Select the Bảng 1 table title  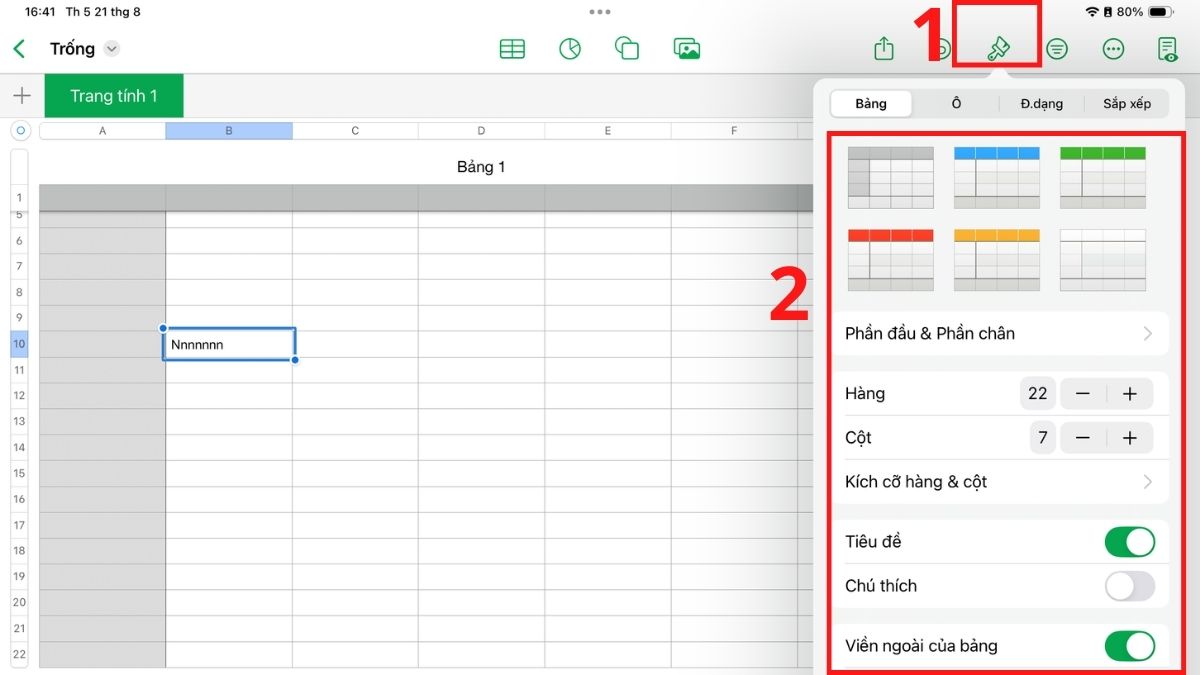(481, 167)
